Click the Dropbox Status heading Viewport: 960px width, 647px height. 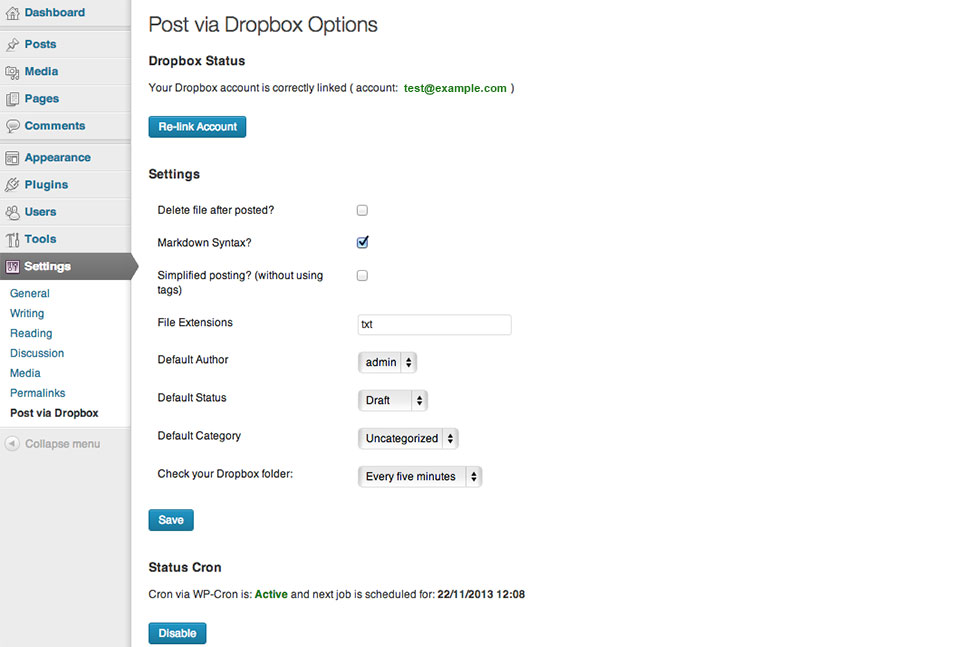click(x=197, y=61)
